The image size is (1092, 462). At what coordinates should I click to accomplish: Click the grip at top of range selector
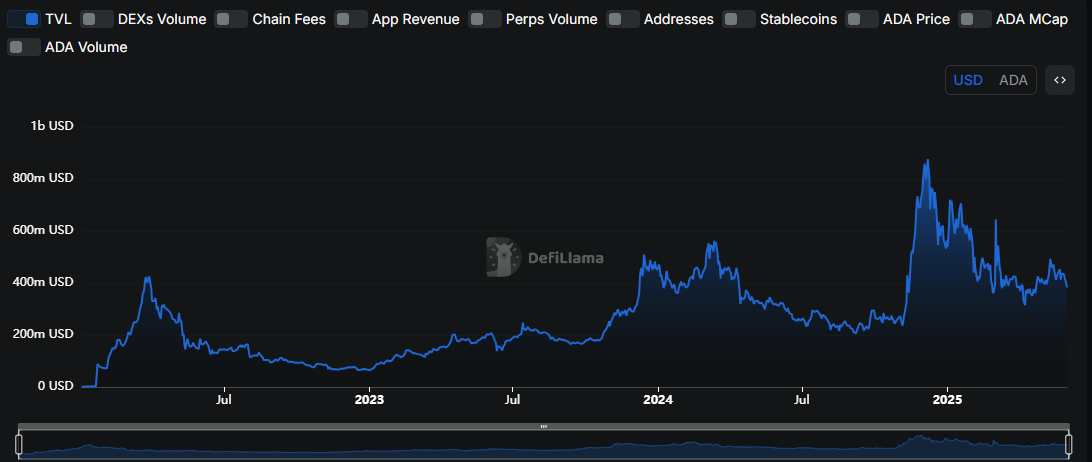544,426
